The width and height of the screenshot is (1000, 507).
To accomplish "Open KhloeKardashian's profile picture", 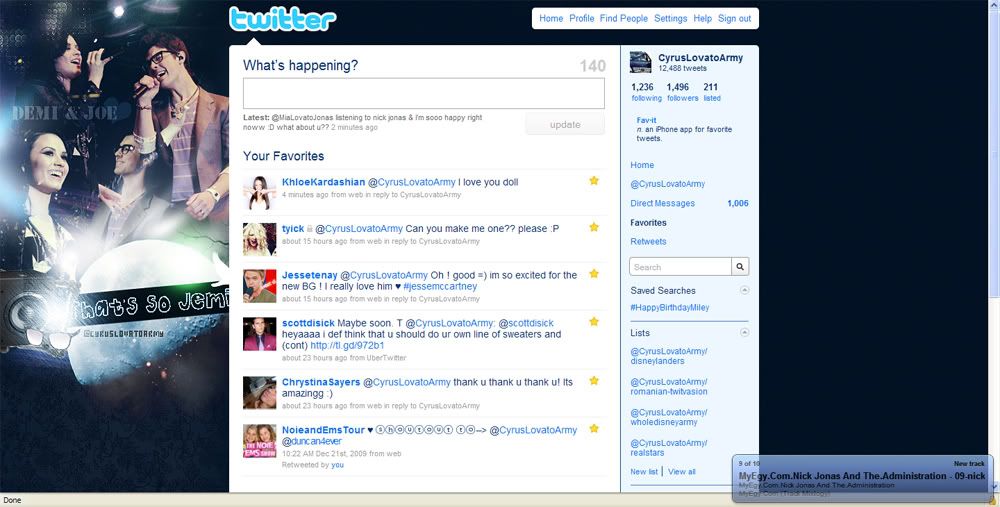I will (x=259, y=191).
